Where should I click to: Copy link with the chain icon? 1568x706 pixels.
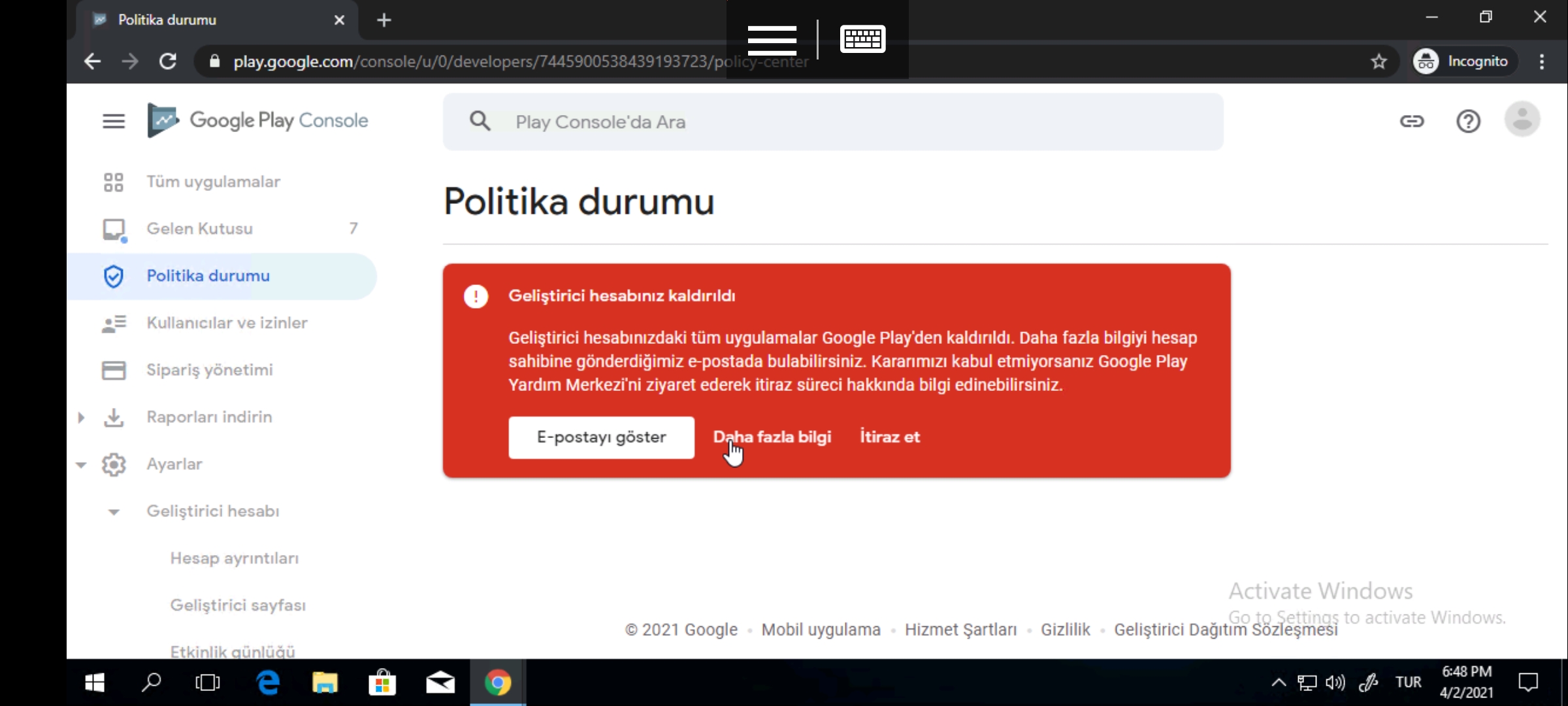[x=1411, y=121]
